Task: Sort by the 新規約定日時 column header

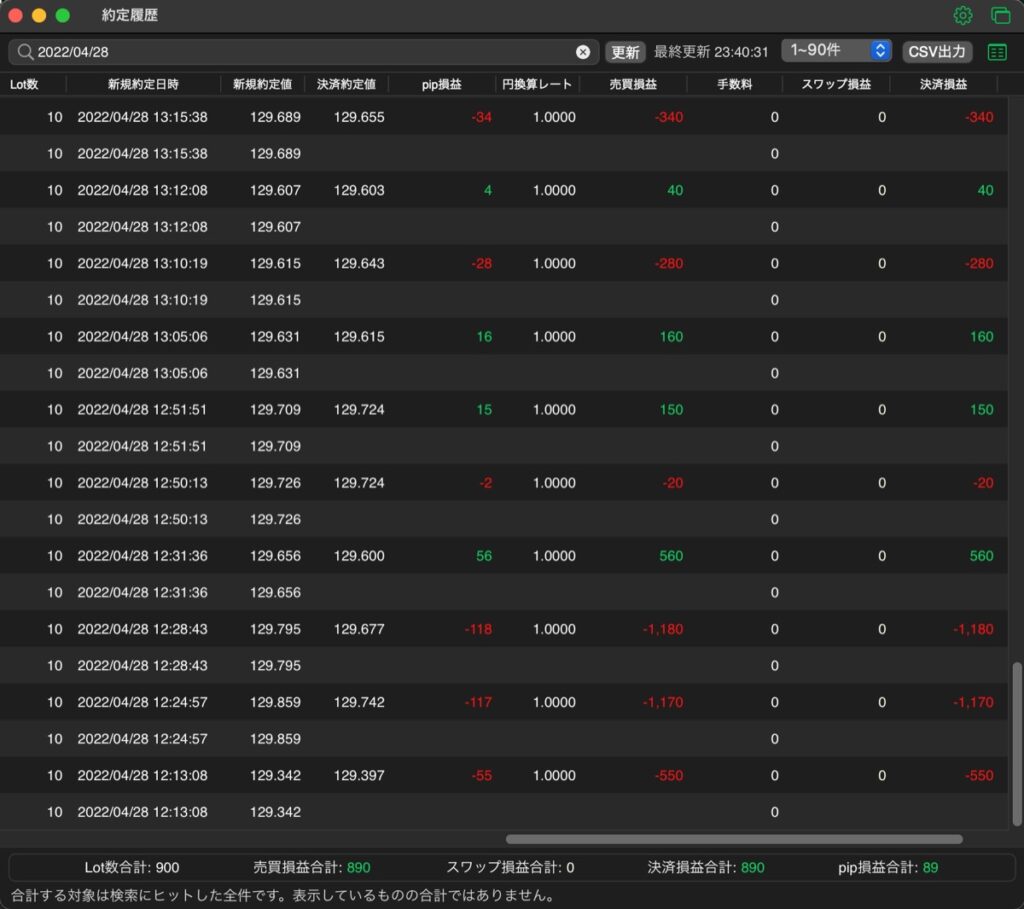Action: [143, 84]
